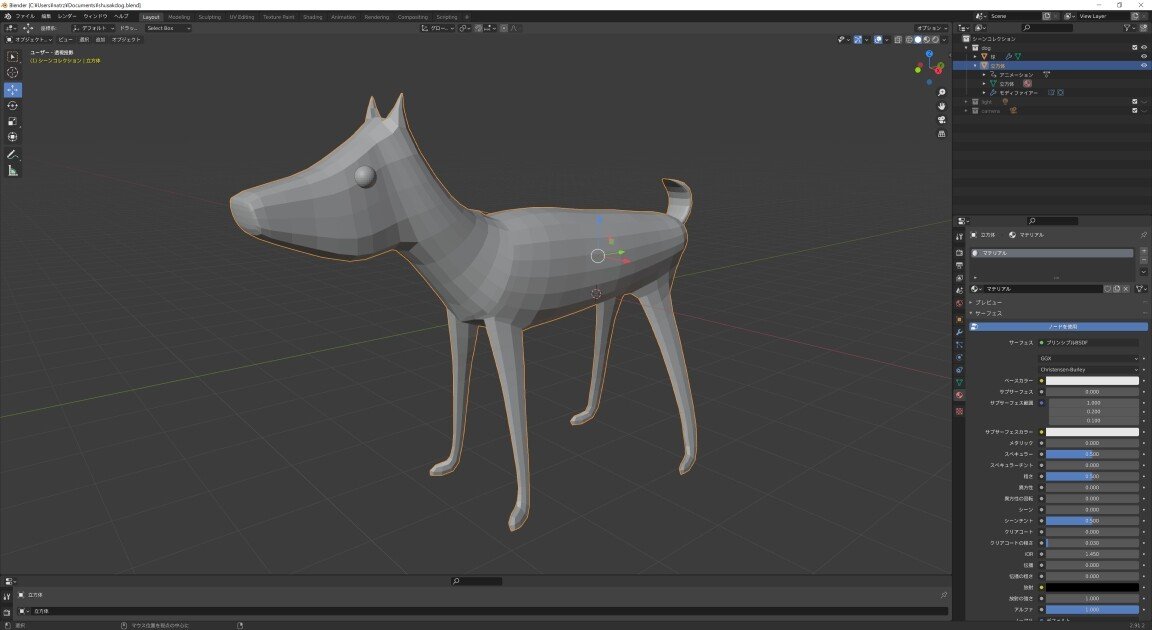The width and height of the screenshot is (1152, 630).
Task: Switch viewport to wireframe shading mode
Action: [x=910, y=40]
